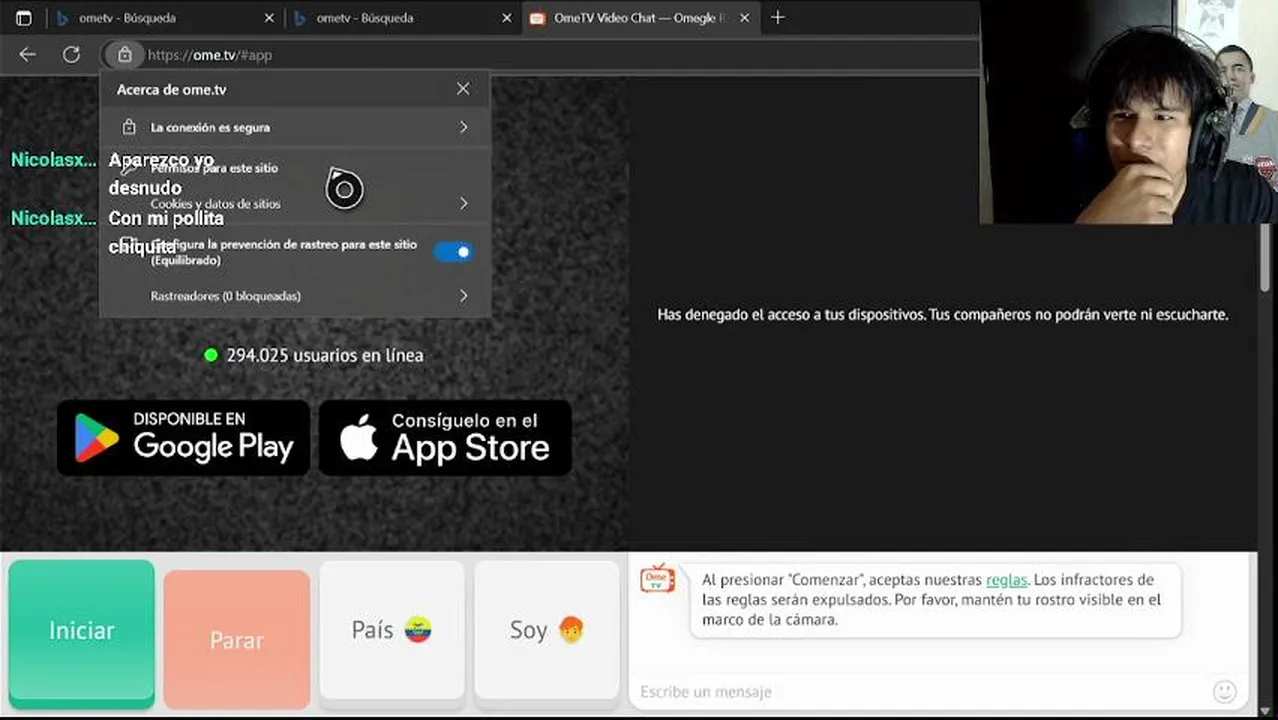Click the lock icon beside La conexión es segura
Viewport: 1278px width, 720px height.
click(129, 127)
